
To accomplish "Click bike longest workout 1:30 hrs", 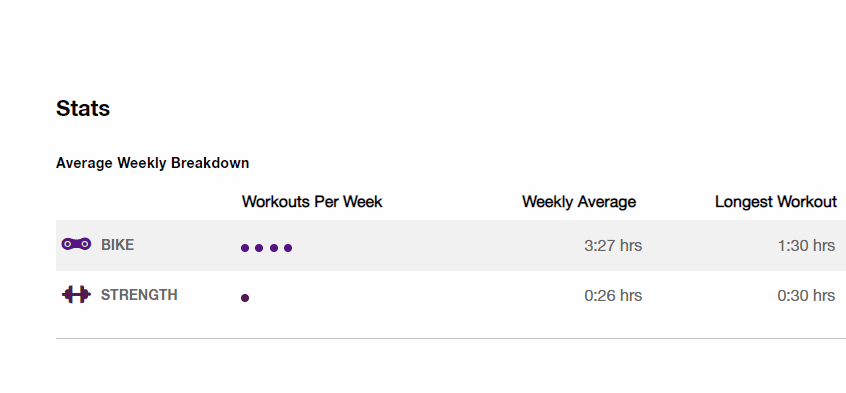I will coord(806,246).
